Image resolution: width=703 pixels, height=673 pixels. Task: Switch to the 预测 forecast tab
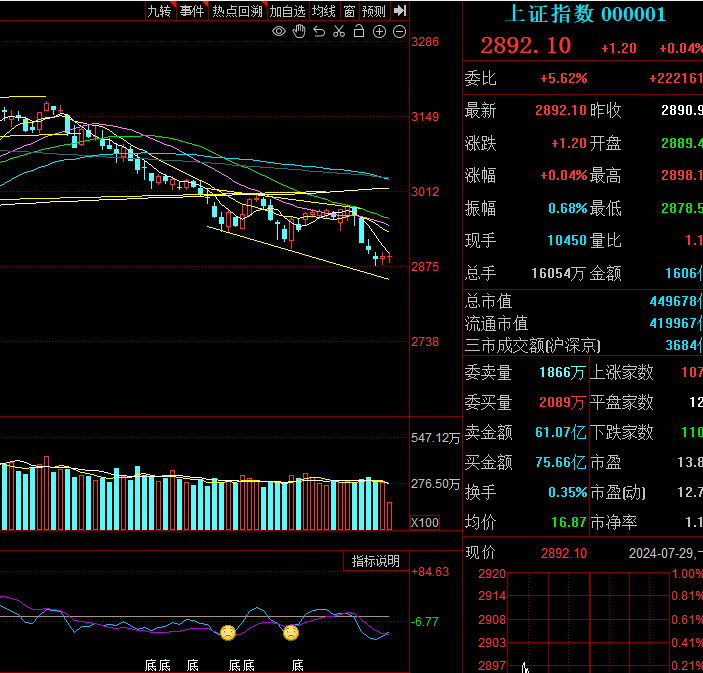click(x=374, y=11)
